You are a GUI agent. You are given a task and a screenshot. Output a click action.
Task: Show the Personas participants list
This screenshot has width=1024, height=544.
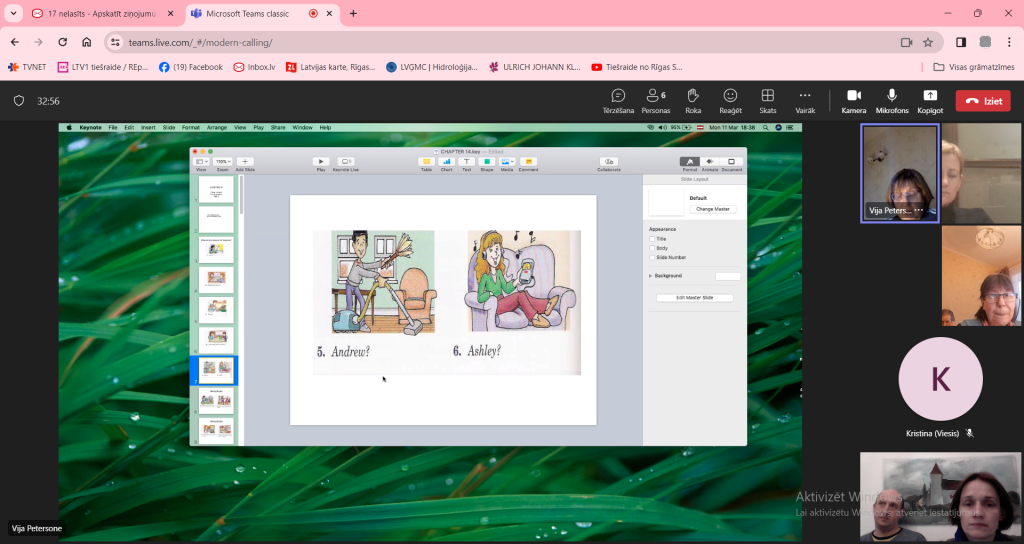pyautogui.click(x=656, y=101)
